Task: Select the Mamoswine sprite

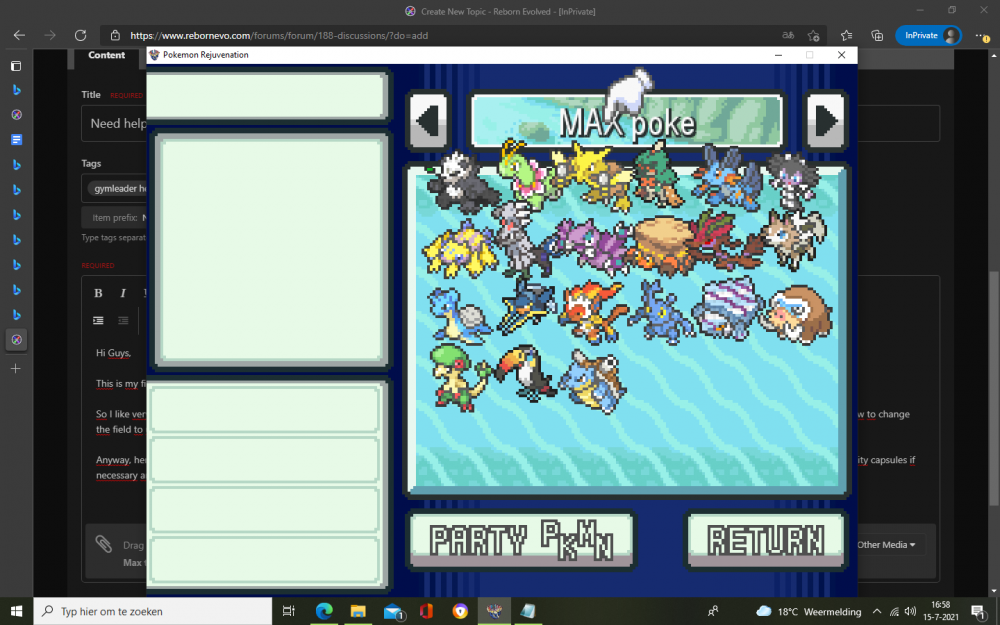Action: (x=798, y=314)
